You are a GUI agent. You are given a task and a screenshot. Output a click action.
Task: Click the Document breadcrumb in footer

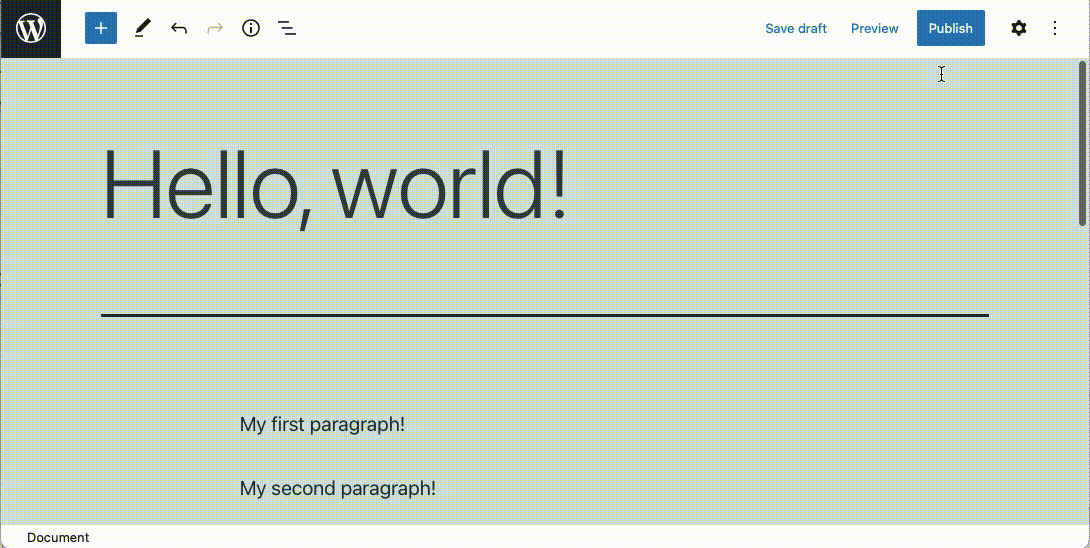[58, 538]
